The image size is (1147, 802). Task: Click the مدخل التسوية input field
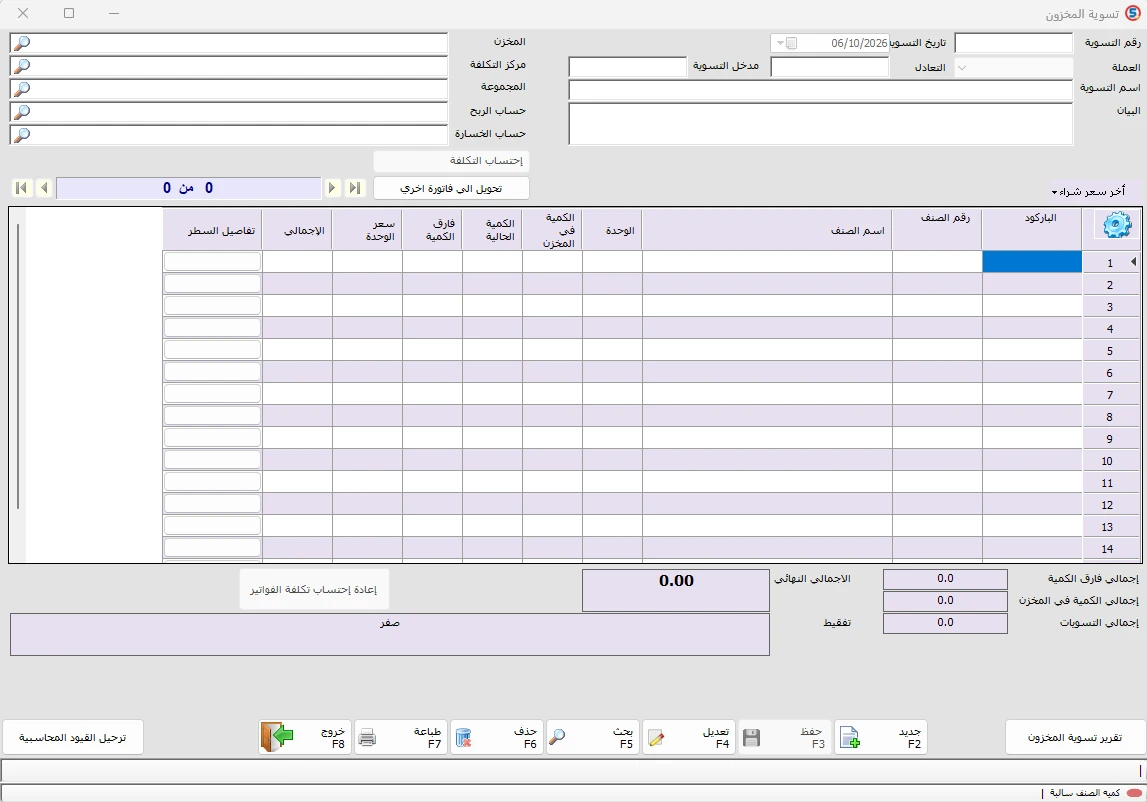point(628,67)
